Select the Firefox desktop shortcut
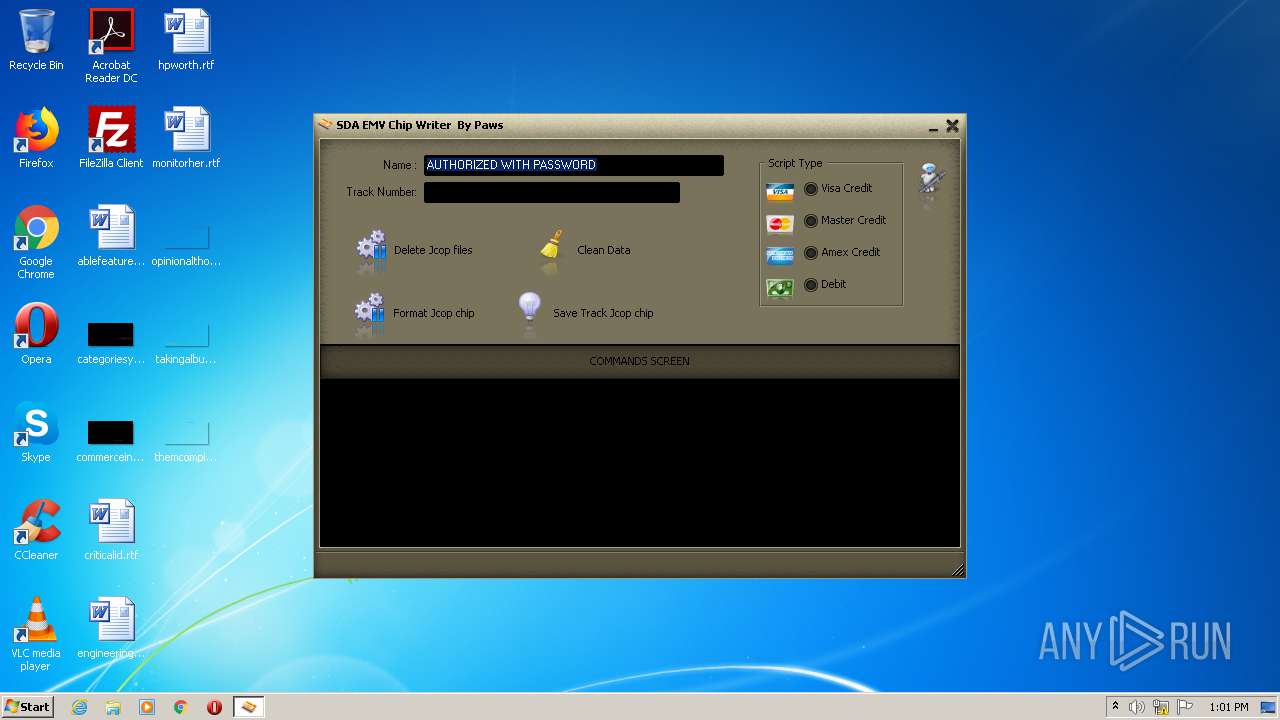The width and height of the screenshot is (1280, 720). 36,138
